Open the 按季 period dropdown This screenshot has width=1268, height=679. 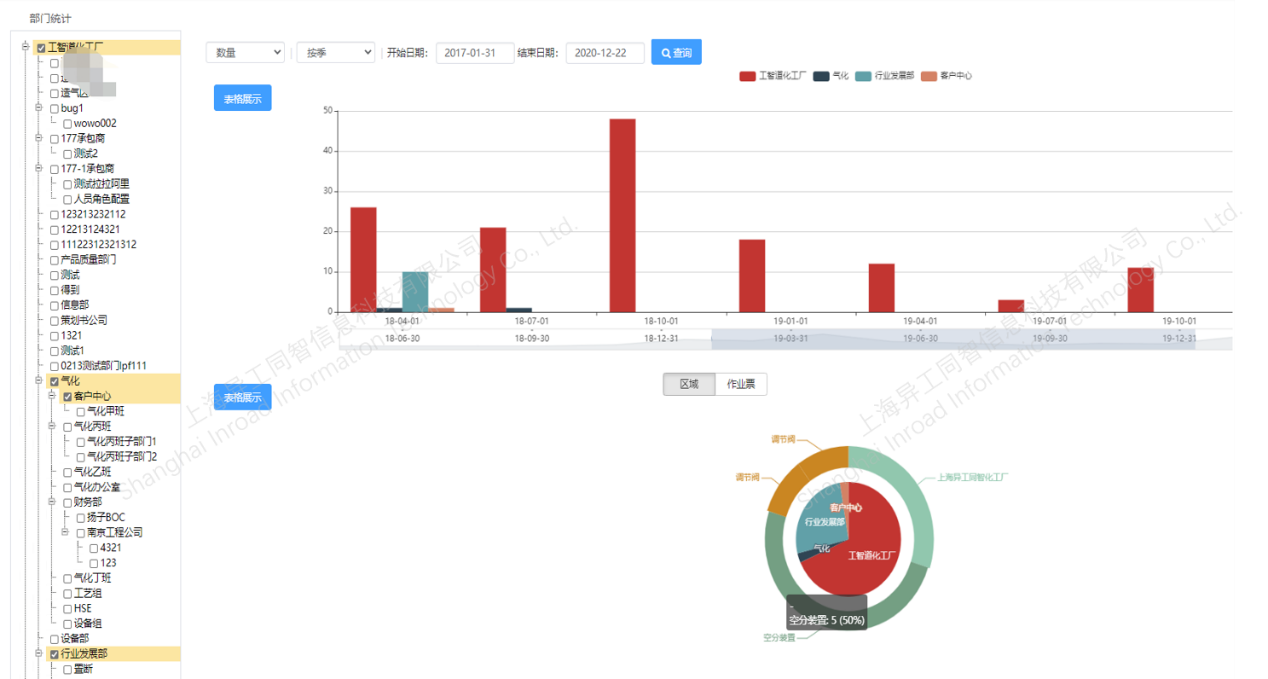[335, 52]
